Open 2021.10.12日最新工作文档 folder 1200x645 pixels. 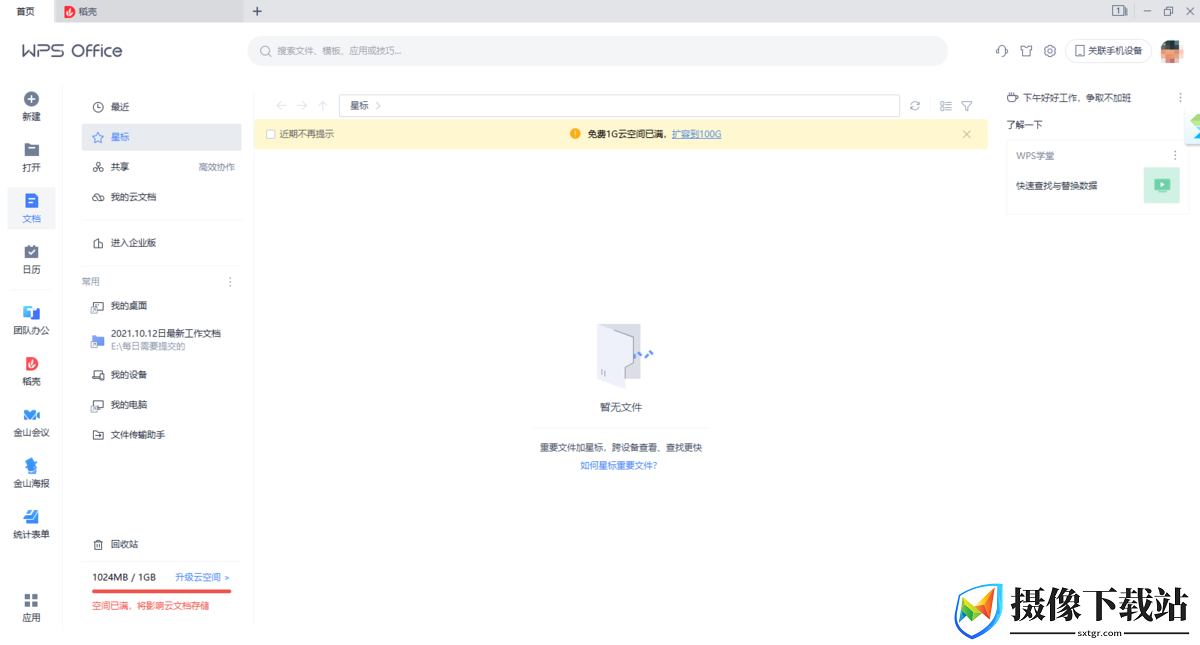161,340
